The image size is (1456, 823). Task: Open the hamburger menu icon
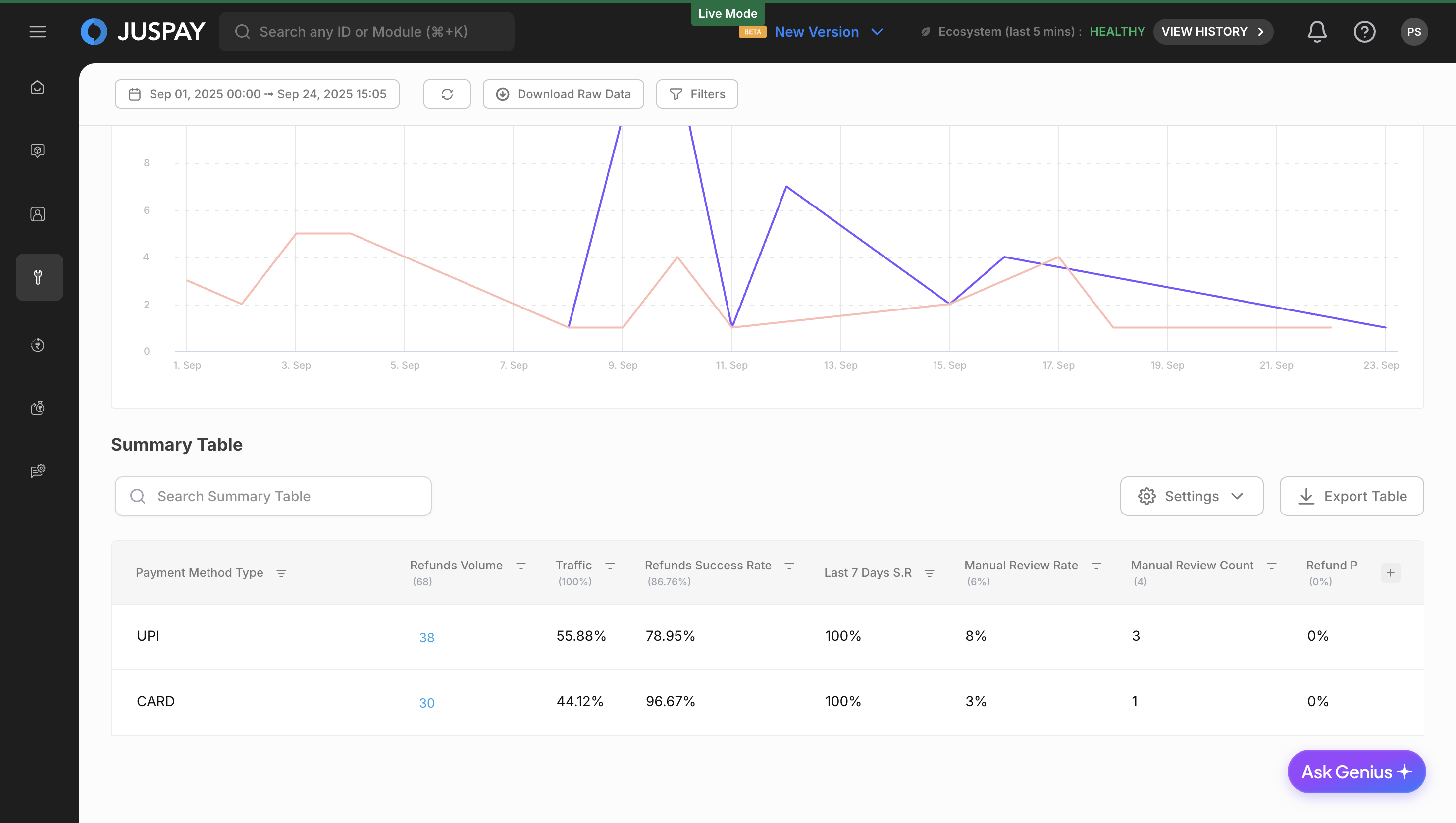point(37,32)
